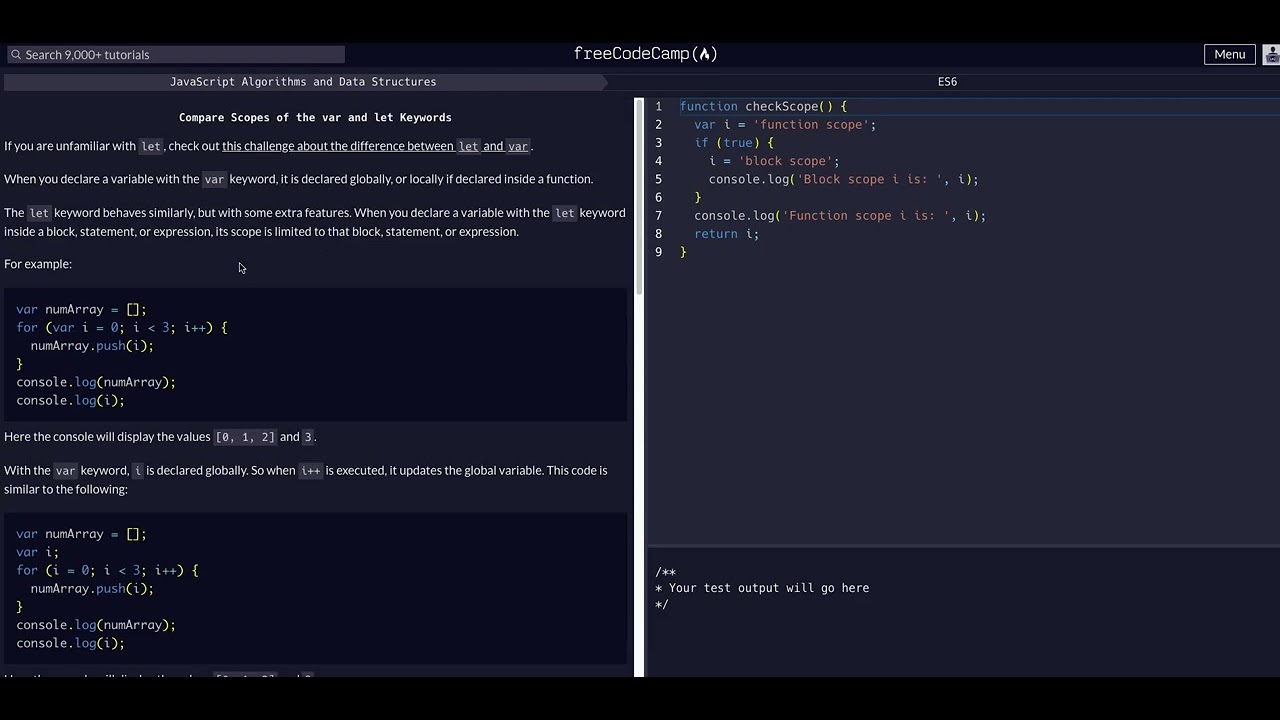Click the 'Block scope i is' console.log line

tap(843, 180)
